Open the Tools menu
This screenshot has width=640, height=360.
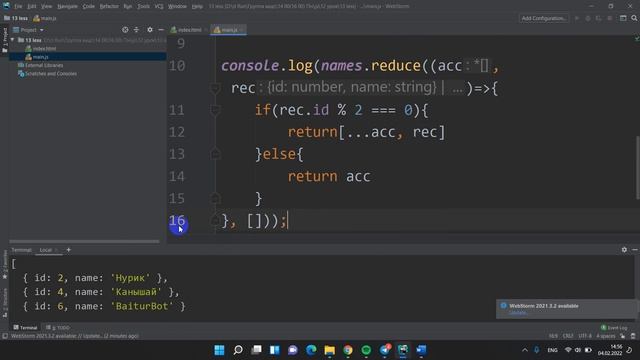(143, 7)
